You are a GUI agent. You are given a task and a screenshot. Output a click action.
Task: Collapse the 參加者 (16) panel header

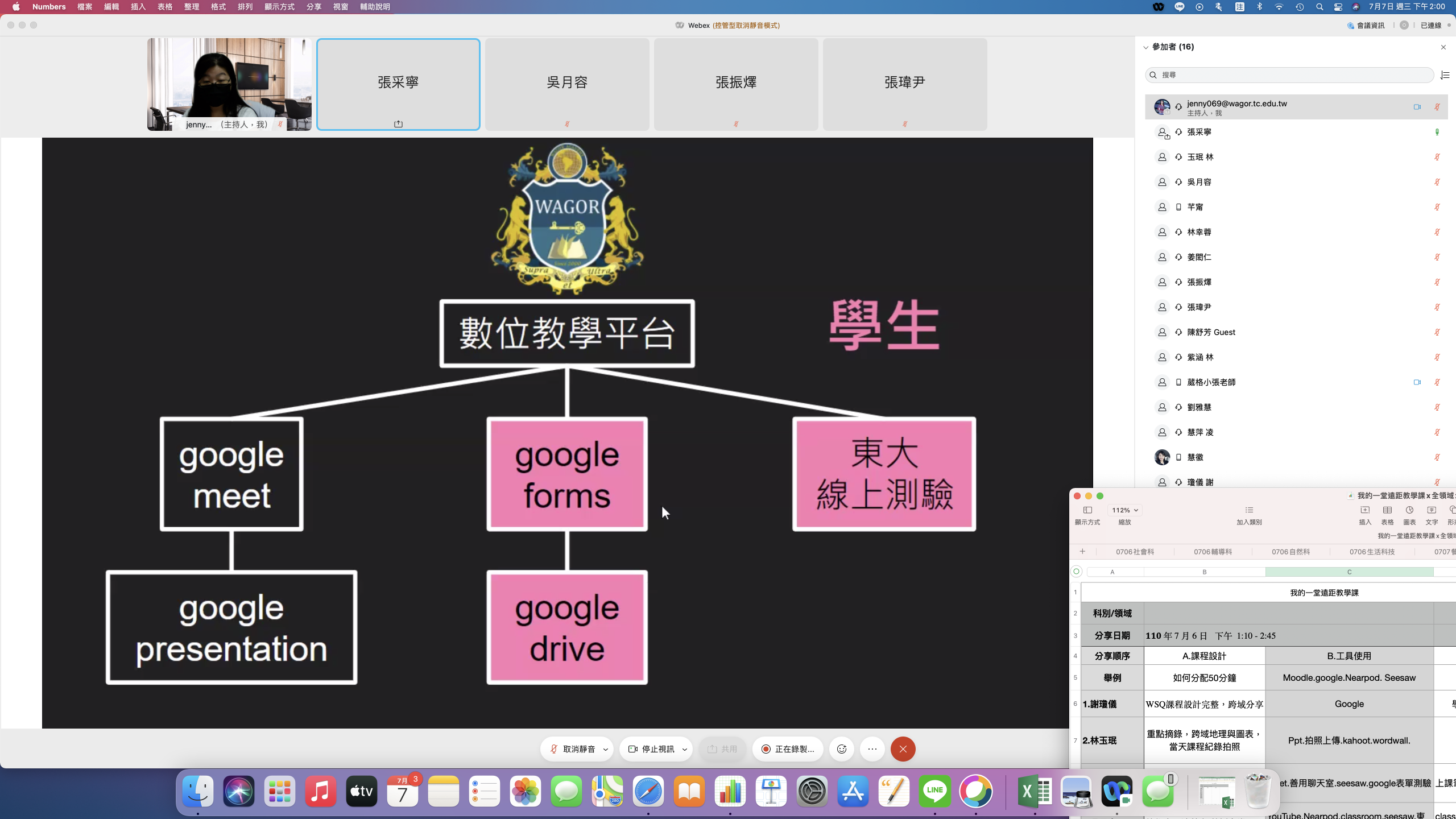tap(1146, 47)
